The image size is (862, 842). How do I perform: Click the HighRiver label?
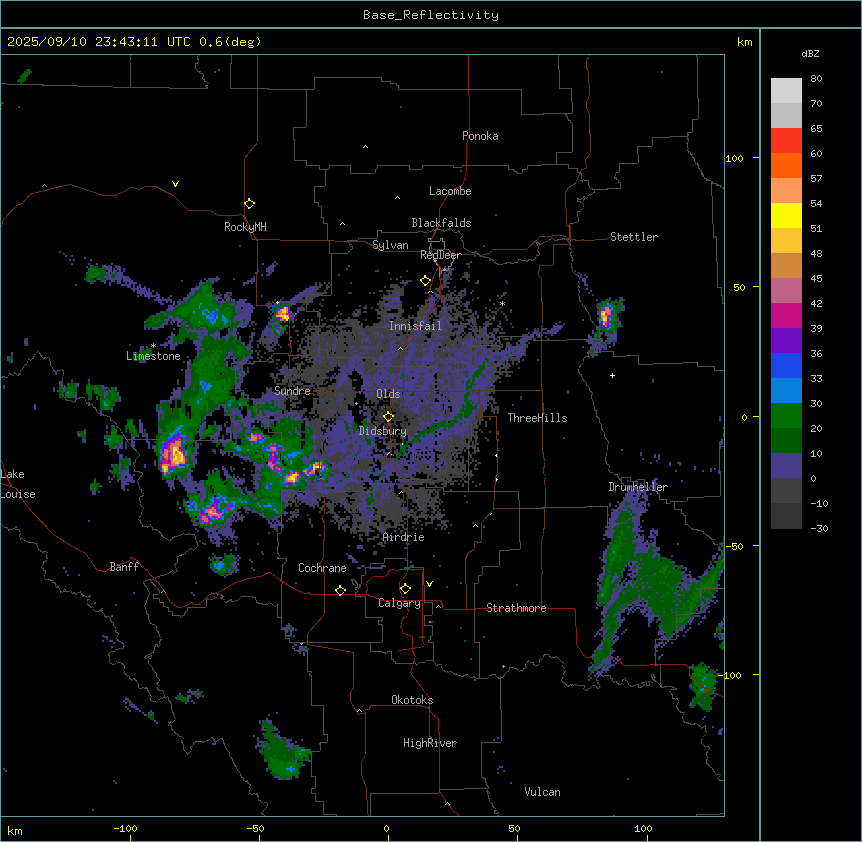pyautogui.click(x=430, y=743)
